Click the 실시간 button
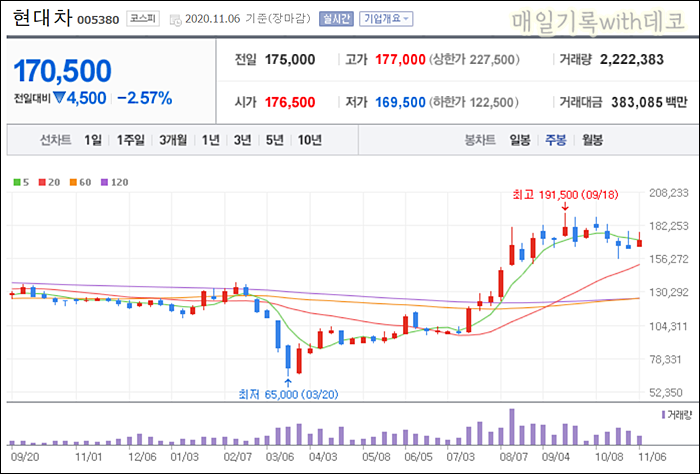700x474 pixels. [336, 19]
